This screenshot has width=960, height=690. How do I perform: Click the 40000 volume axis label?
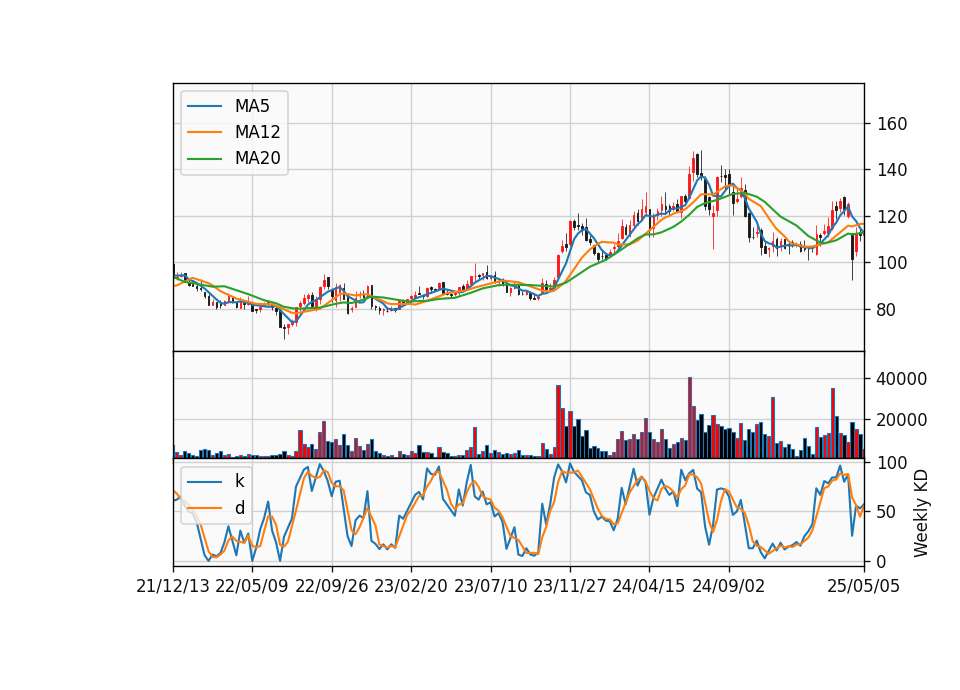902,379
